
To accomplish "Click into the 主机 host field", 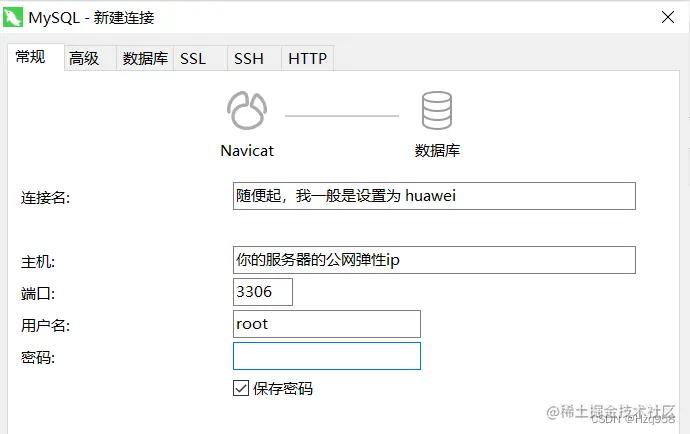I will 434,260.
